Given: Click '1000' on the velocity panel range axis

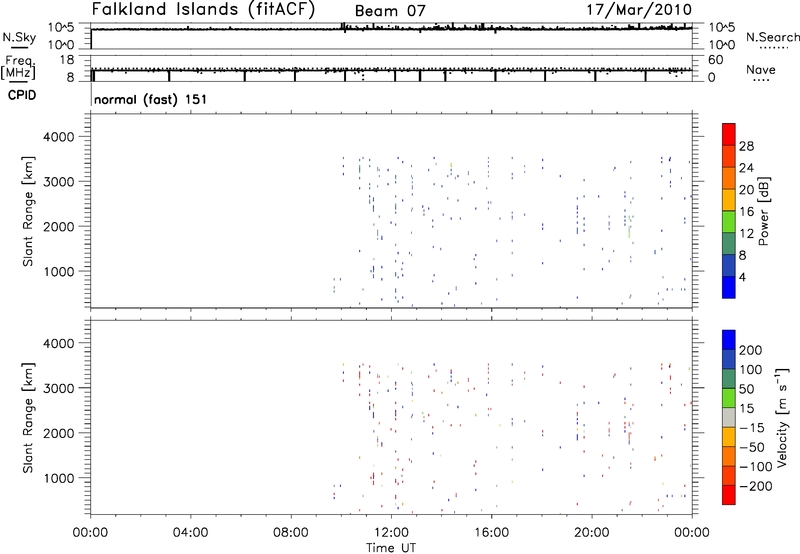Looking at the screenshot, I should (59, 478).
